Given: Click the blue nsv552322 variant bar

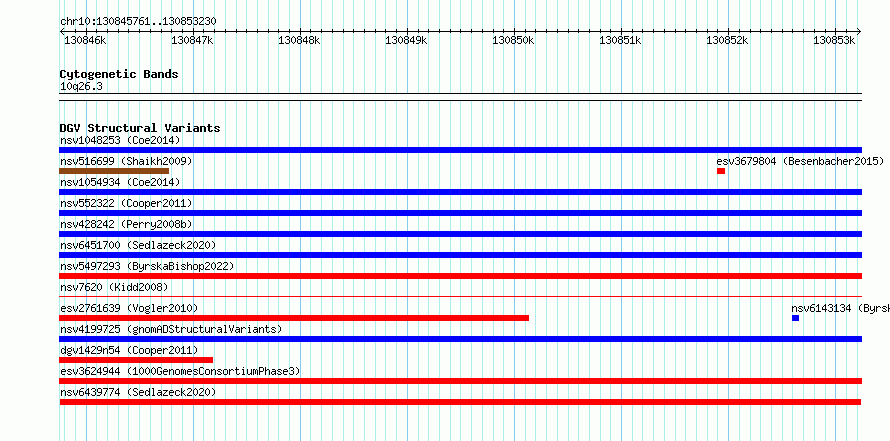Looking at the screenshot, I should click(x=460, y=213).
